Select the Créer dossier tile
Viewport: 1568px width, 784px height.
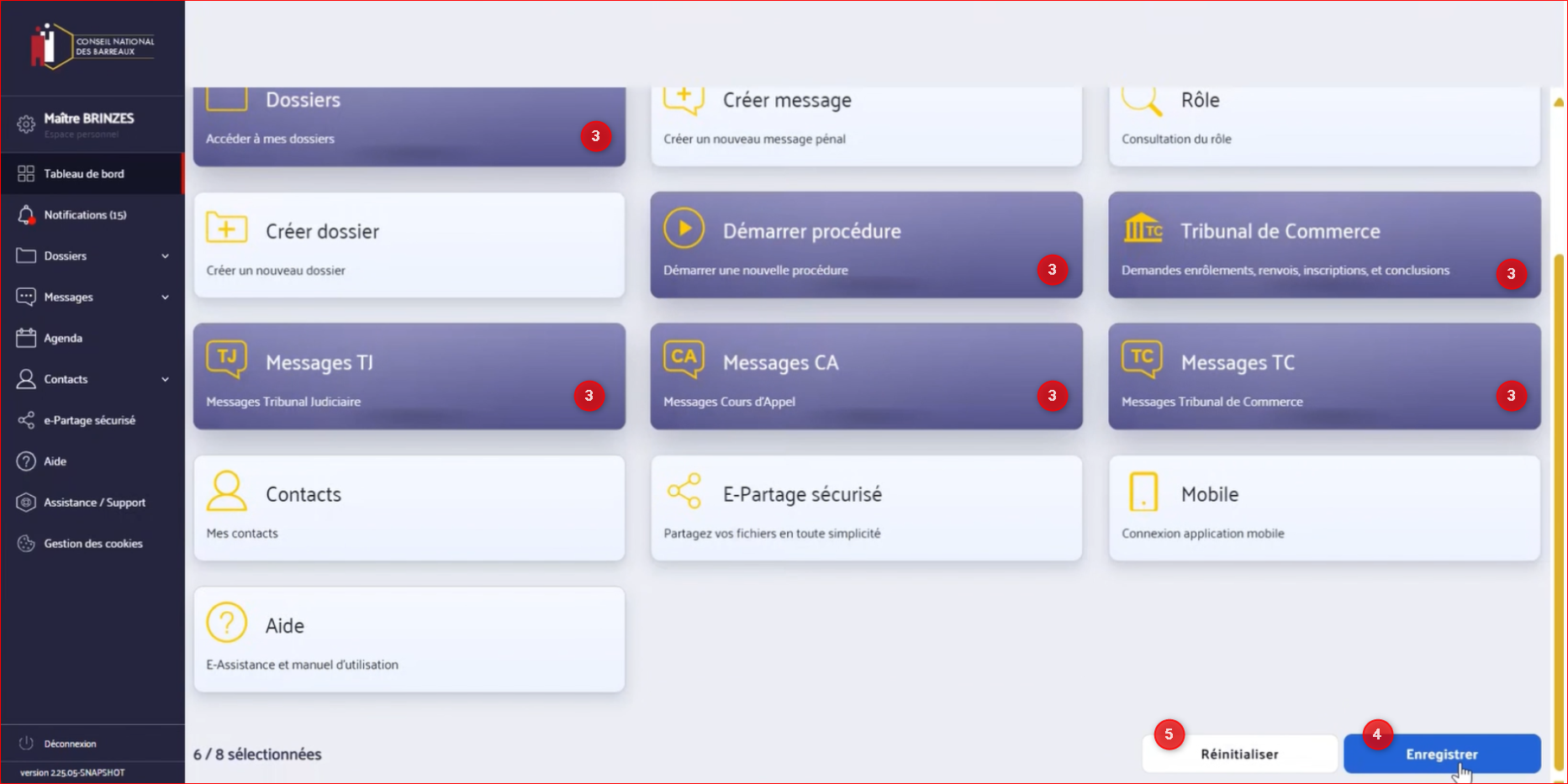[409, 245]
